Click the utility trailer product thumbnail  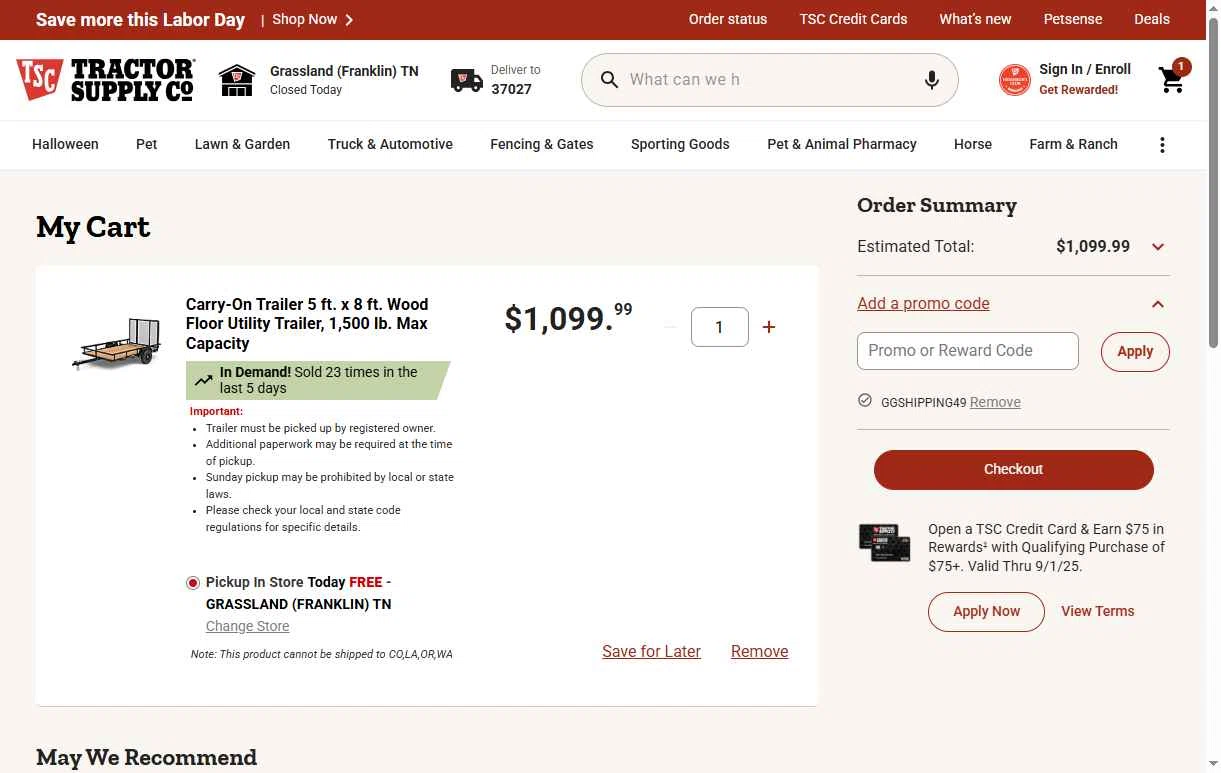click(118, 343)
